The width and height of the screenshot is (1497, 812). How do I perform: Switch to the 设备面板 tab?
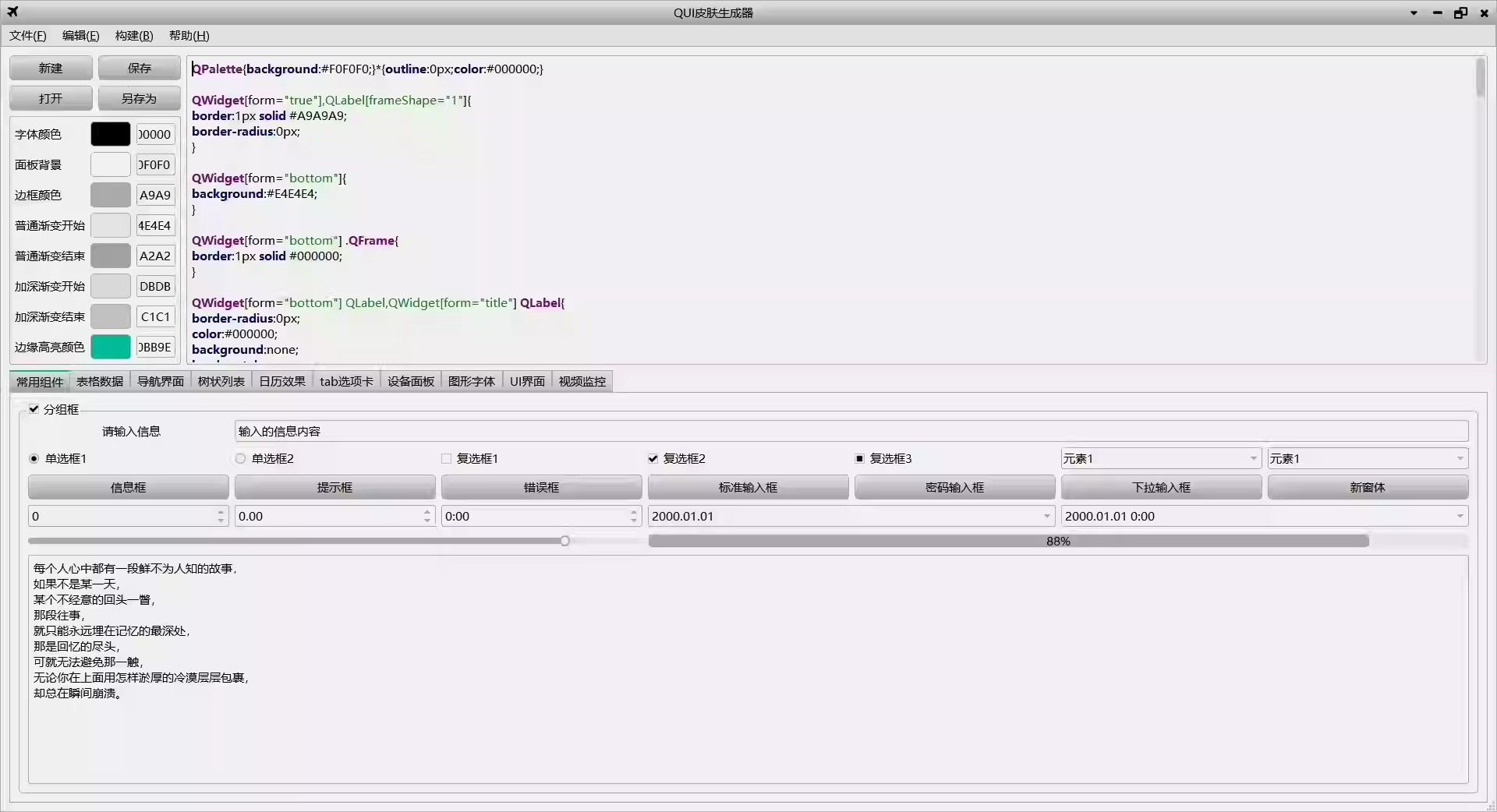(x=411, y=381)
